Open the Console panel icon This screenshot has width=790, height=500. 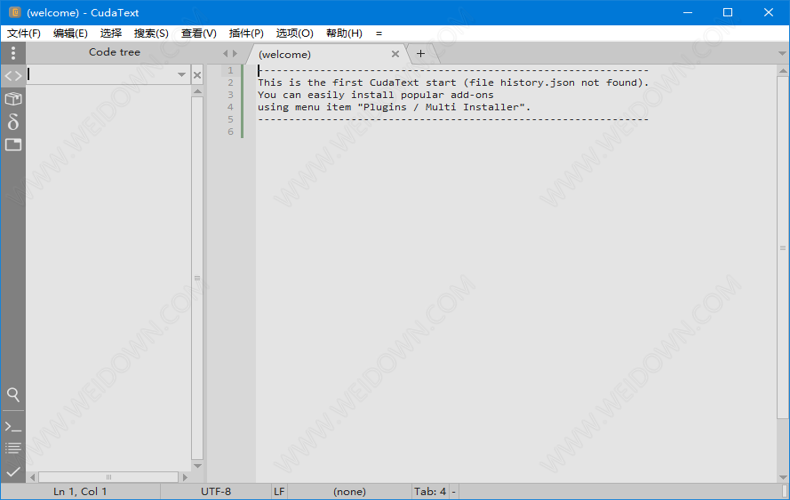(13, 427)
